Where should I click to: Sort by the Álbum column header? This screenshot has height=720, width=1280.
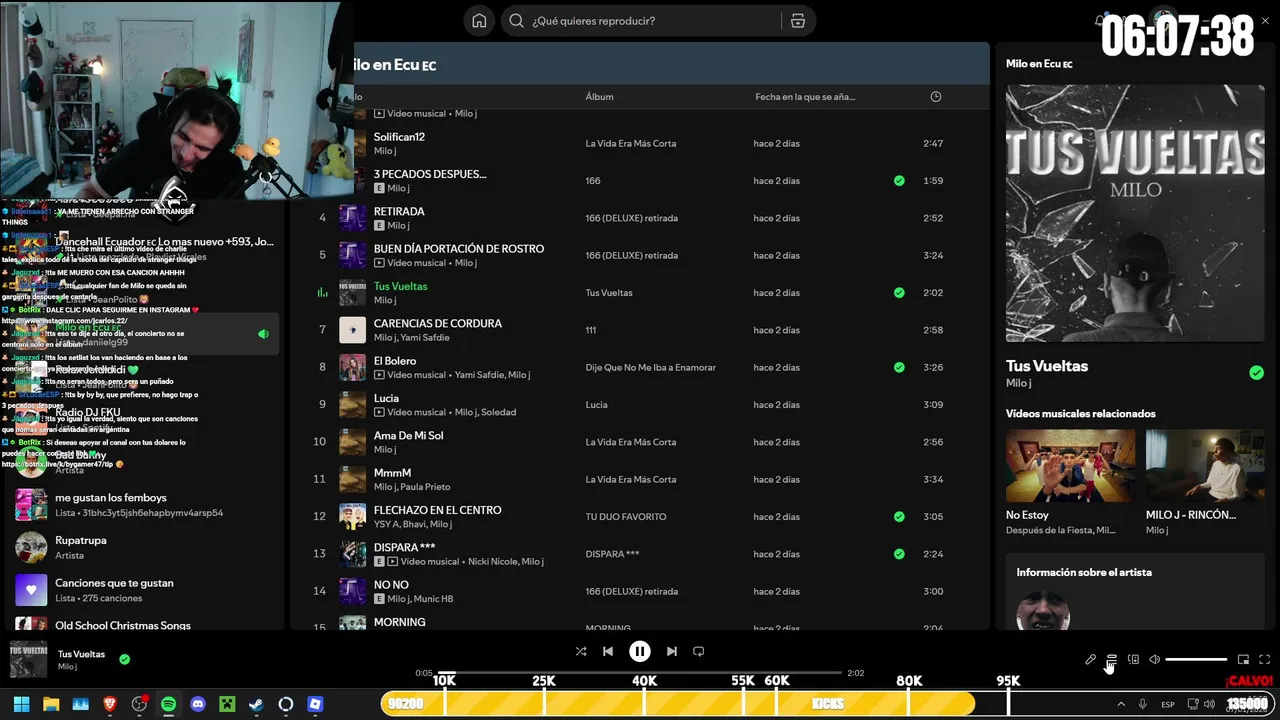click(x=599, y=97)
